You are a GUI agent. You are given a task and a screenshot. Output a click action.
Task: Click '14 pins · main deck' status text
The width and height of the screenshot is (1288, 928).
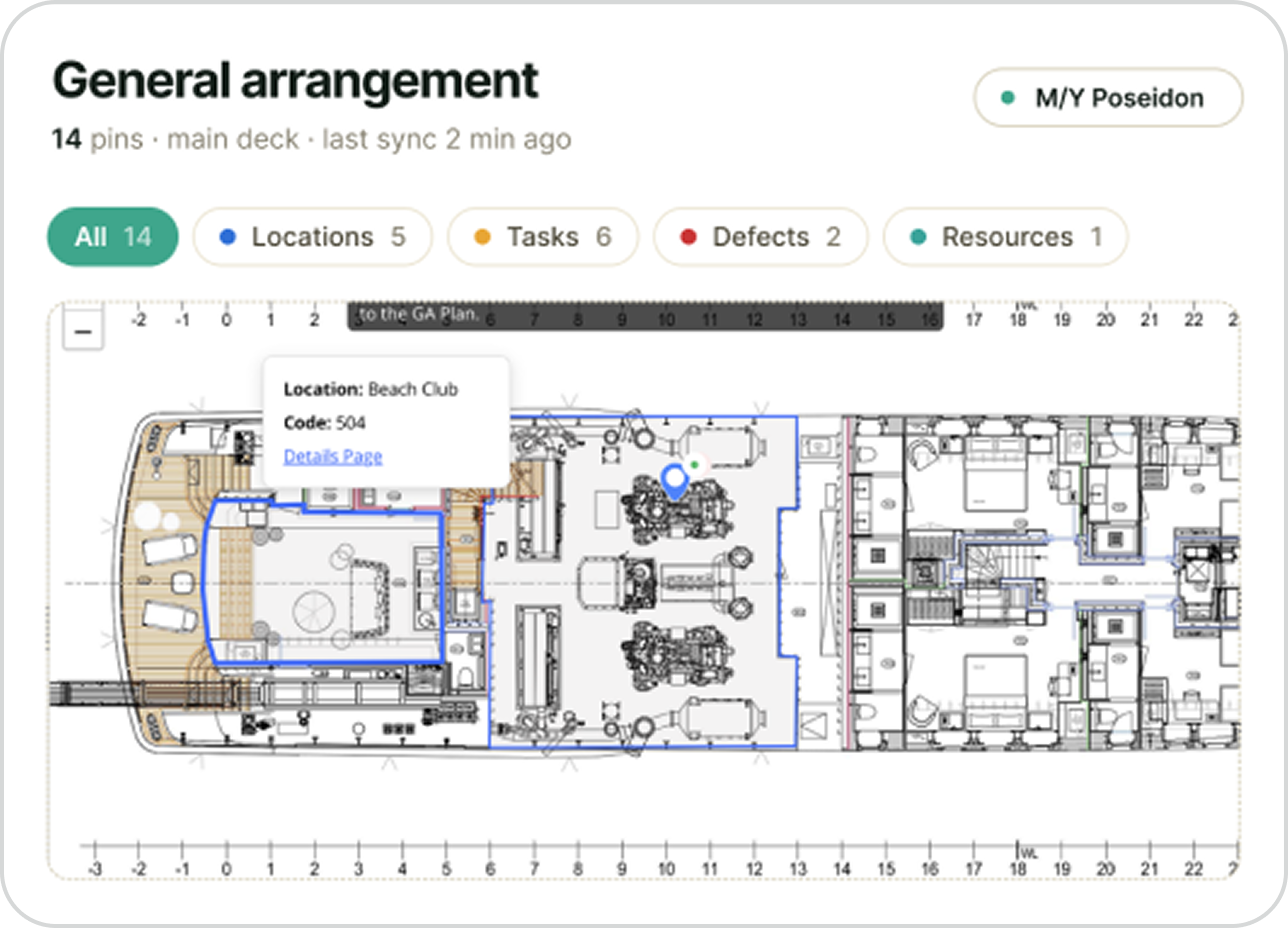coord(176,139)
